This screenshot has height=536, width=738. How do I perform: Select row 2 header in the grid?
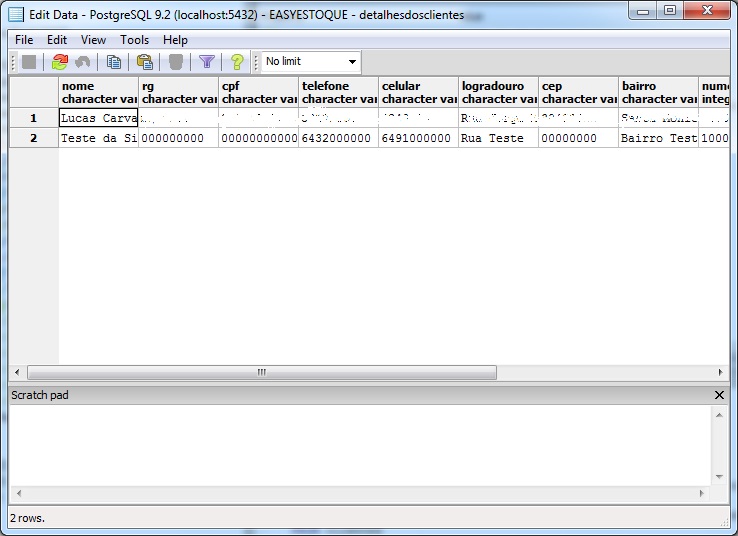click(33, 138)
